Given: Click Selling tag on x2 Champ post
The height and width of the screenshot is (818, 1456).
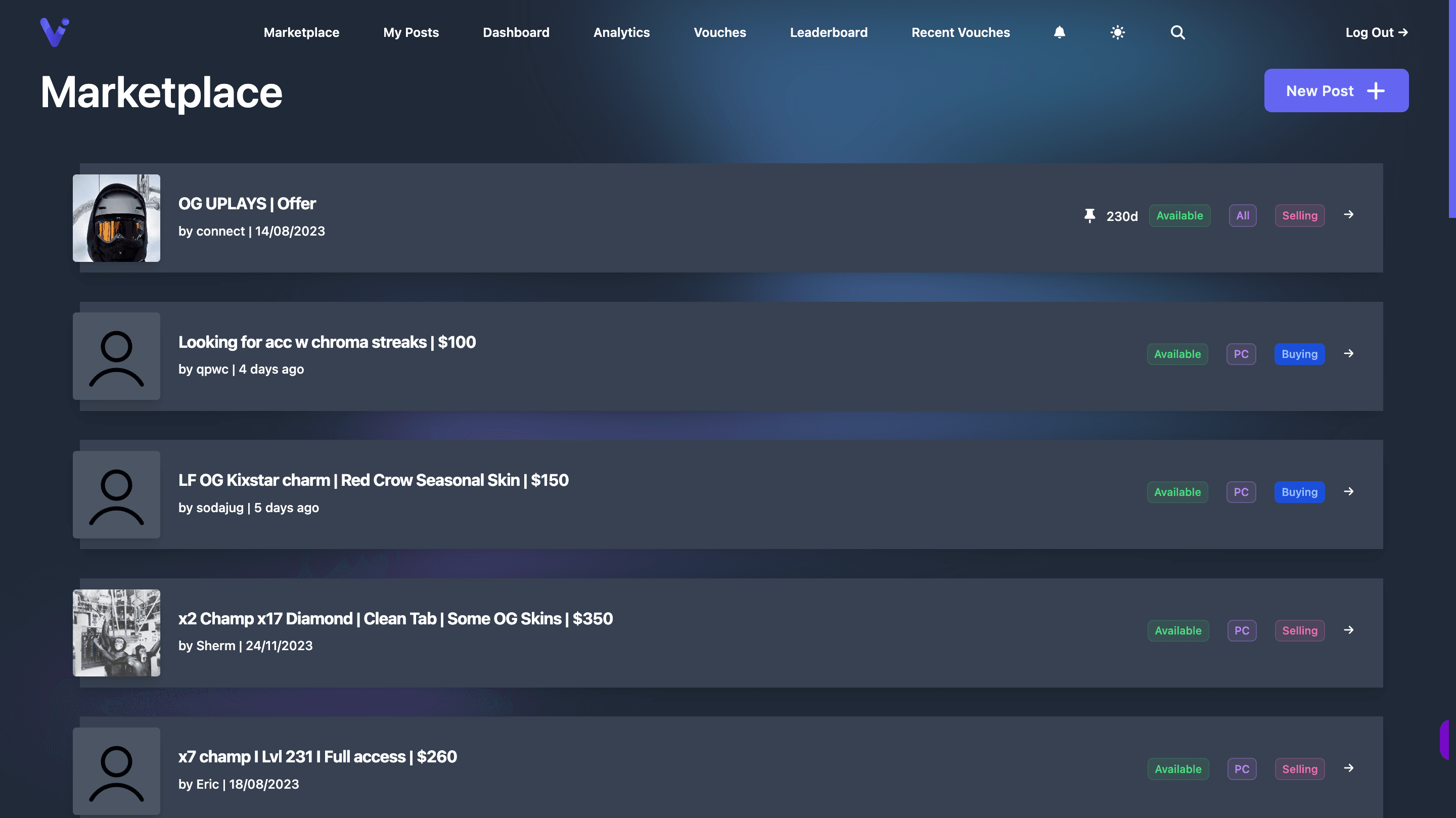Looking at the screenshot, I should (x=1299, y=630).
